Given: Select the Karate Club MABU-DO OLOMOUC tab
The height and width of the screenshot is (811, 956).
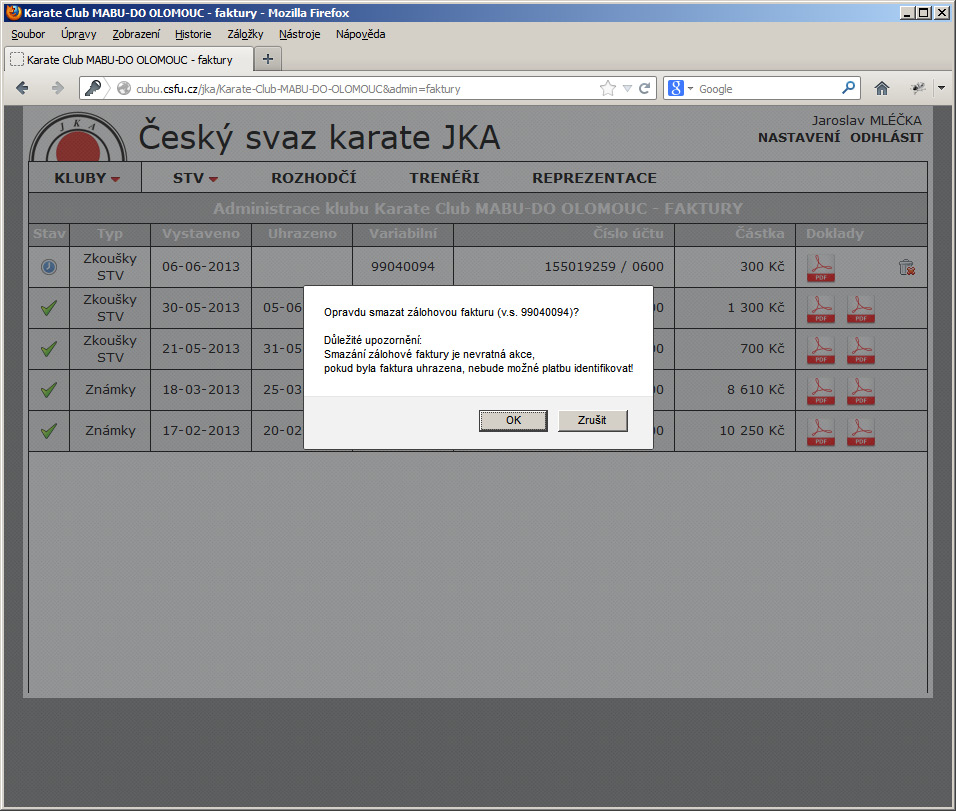Looking at the screenshot, I should coord(129,60).
